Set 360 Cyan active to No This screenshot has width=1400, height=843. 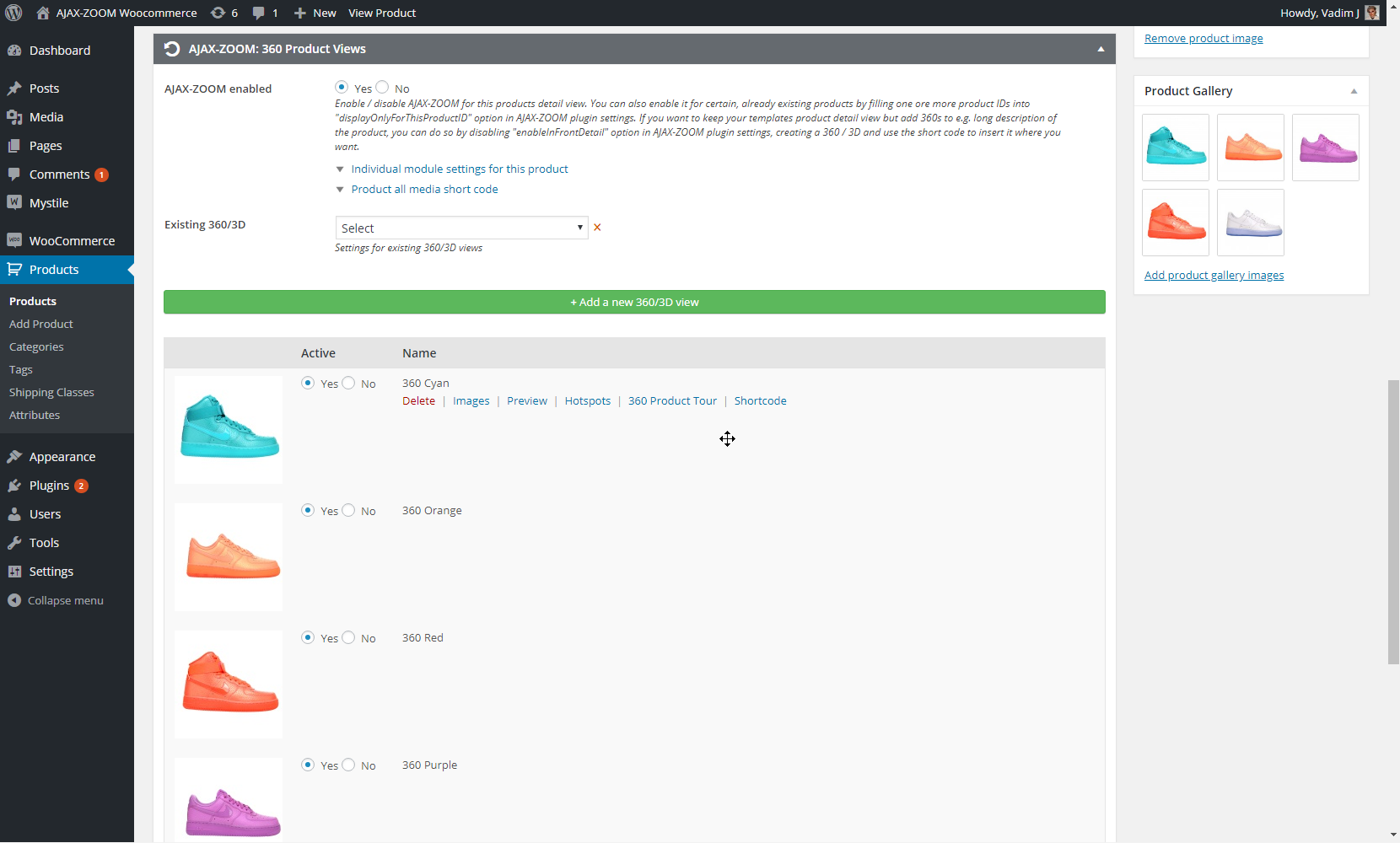coord(348,383)
